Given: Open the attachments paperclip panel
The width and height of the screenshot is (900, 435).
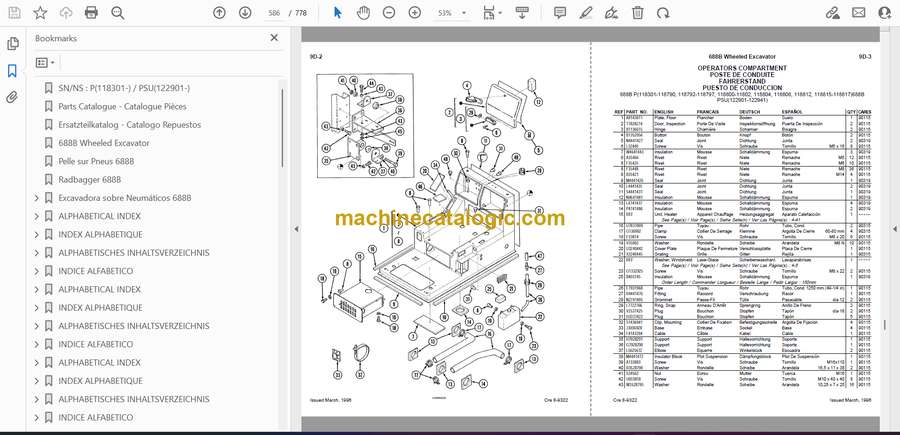Looking at the screenshot, I should (x=12, y=97).
